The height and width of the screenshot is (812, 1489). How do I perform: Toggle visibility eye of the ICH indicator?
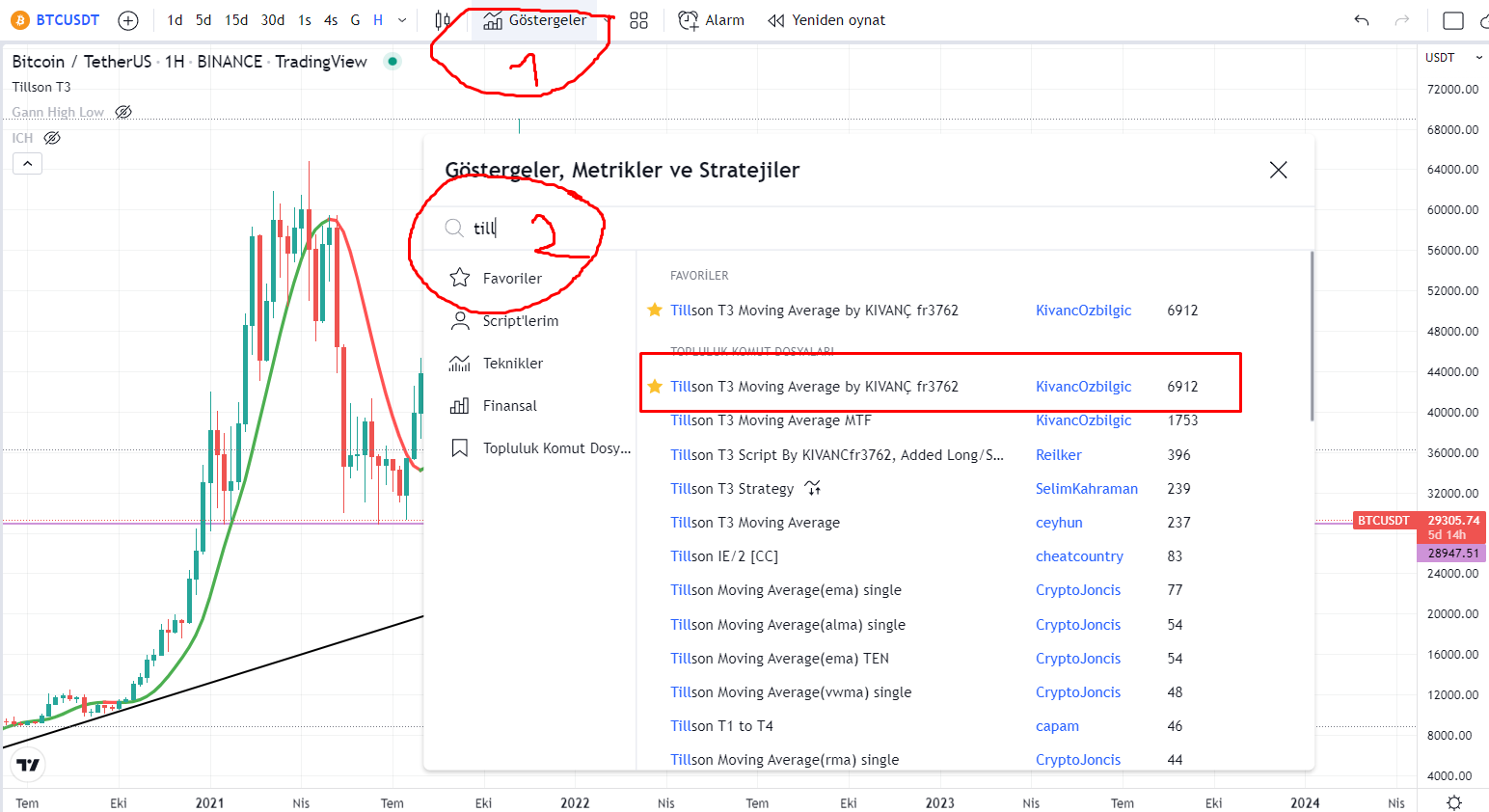52,138
